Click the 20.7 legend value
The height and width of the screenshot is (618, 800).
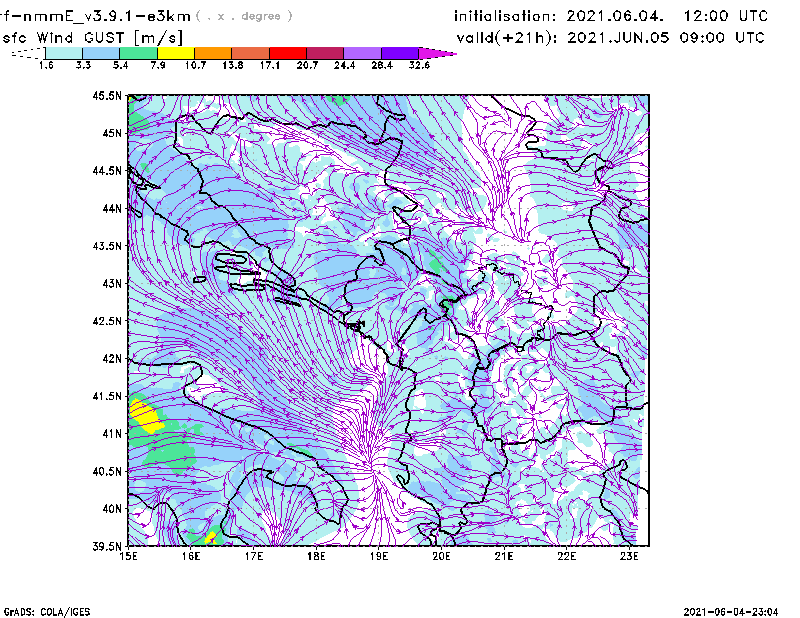pos(307,65)
